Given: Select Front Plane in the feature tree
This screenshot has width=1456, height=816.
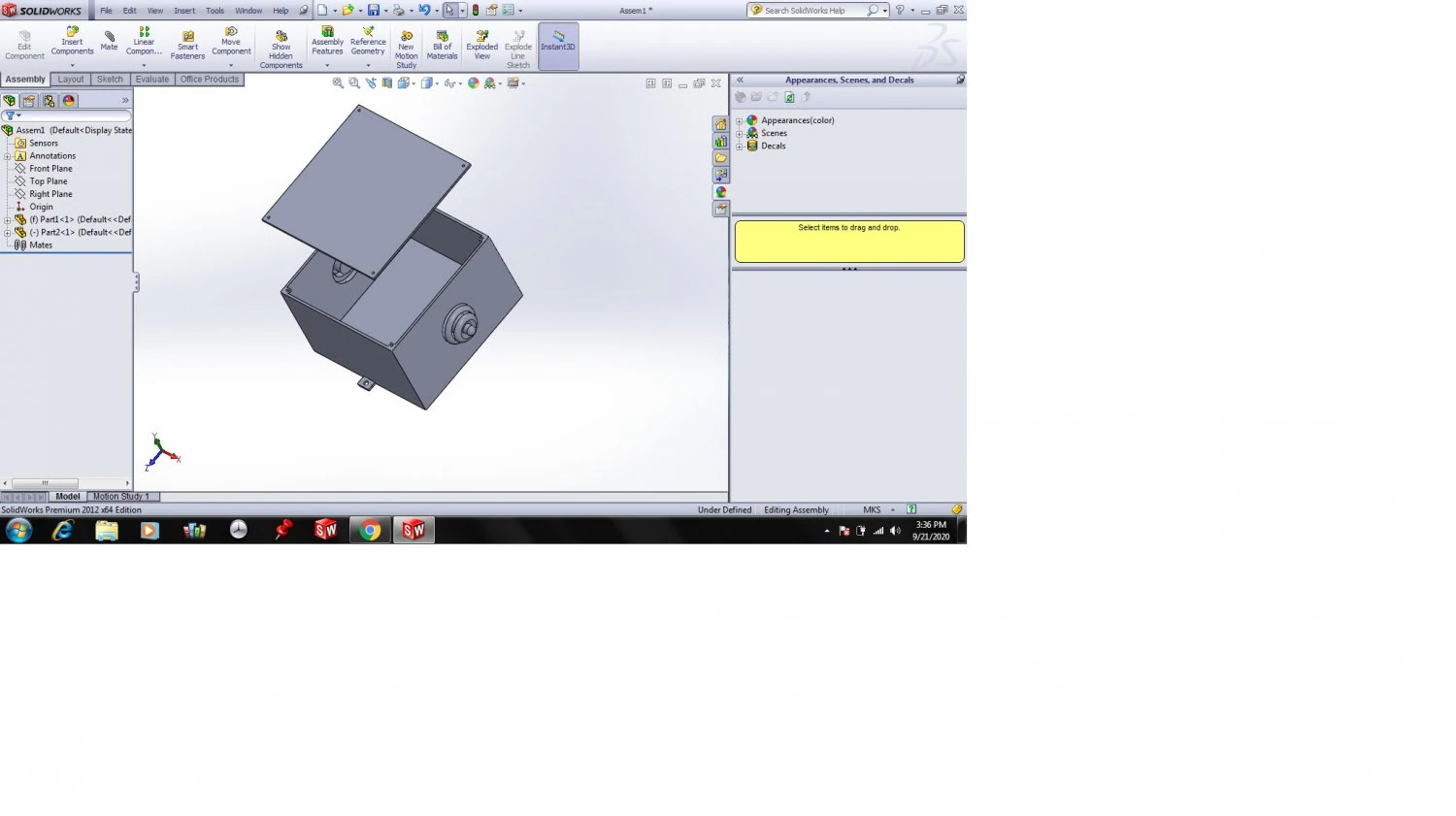Looking at the screenshot, I should coord(50,169).
